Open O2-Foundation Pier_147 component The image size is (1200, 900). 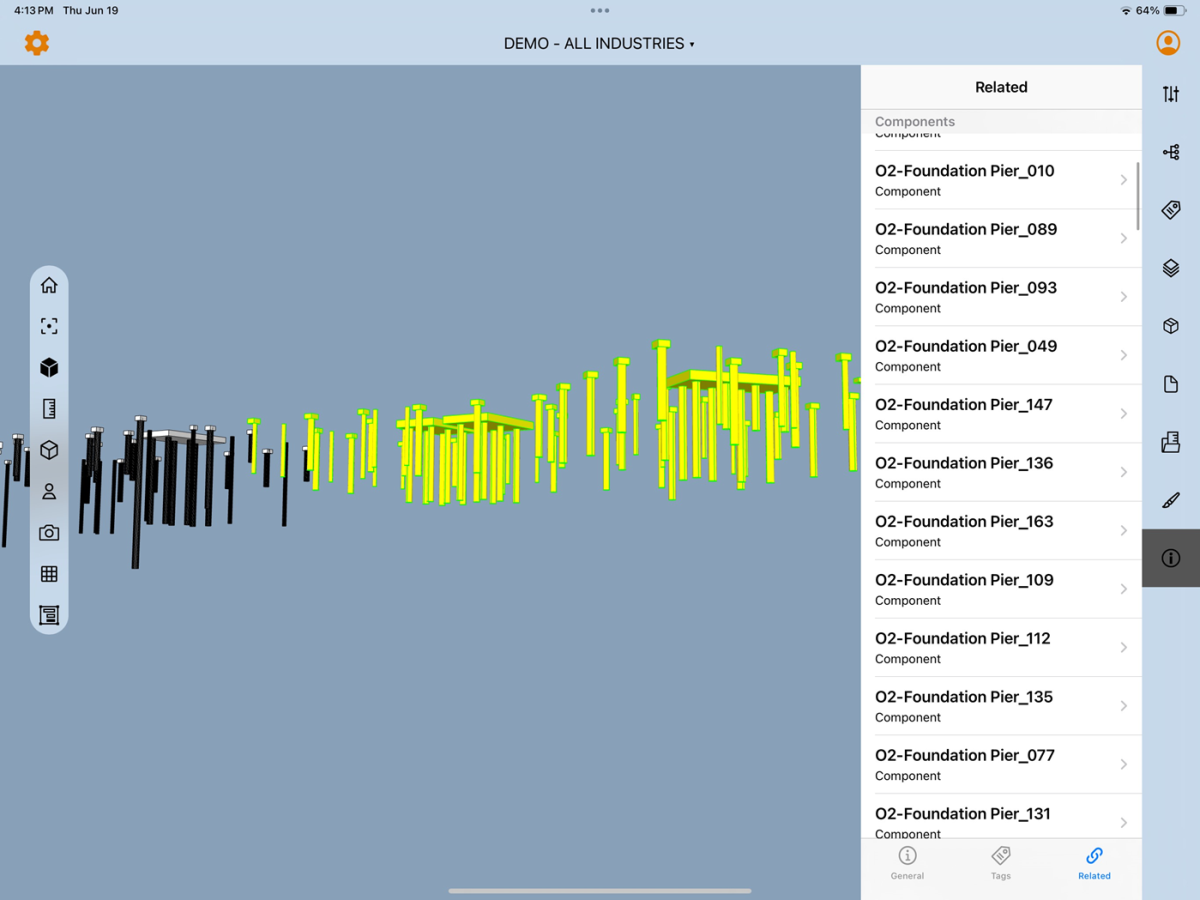(1001, 414)
